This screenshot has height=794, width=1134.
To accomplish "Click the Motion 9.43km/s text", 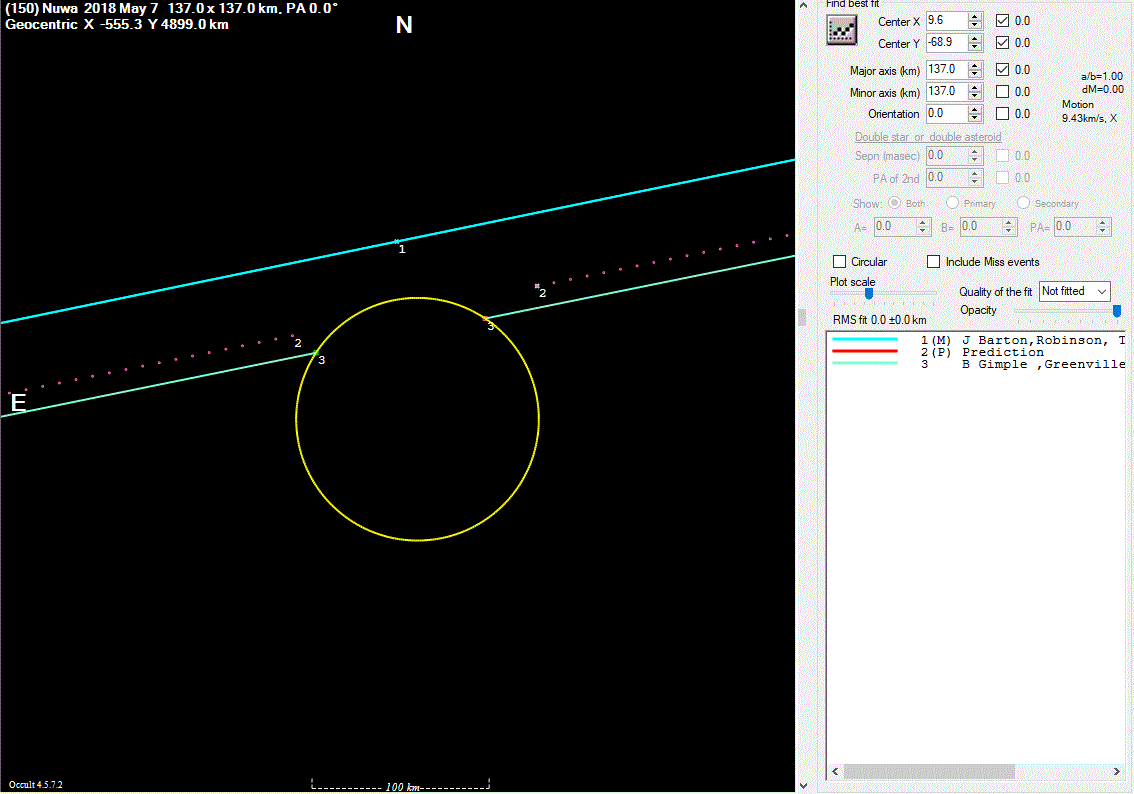I will (1089, 111).
